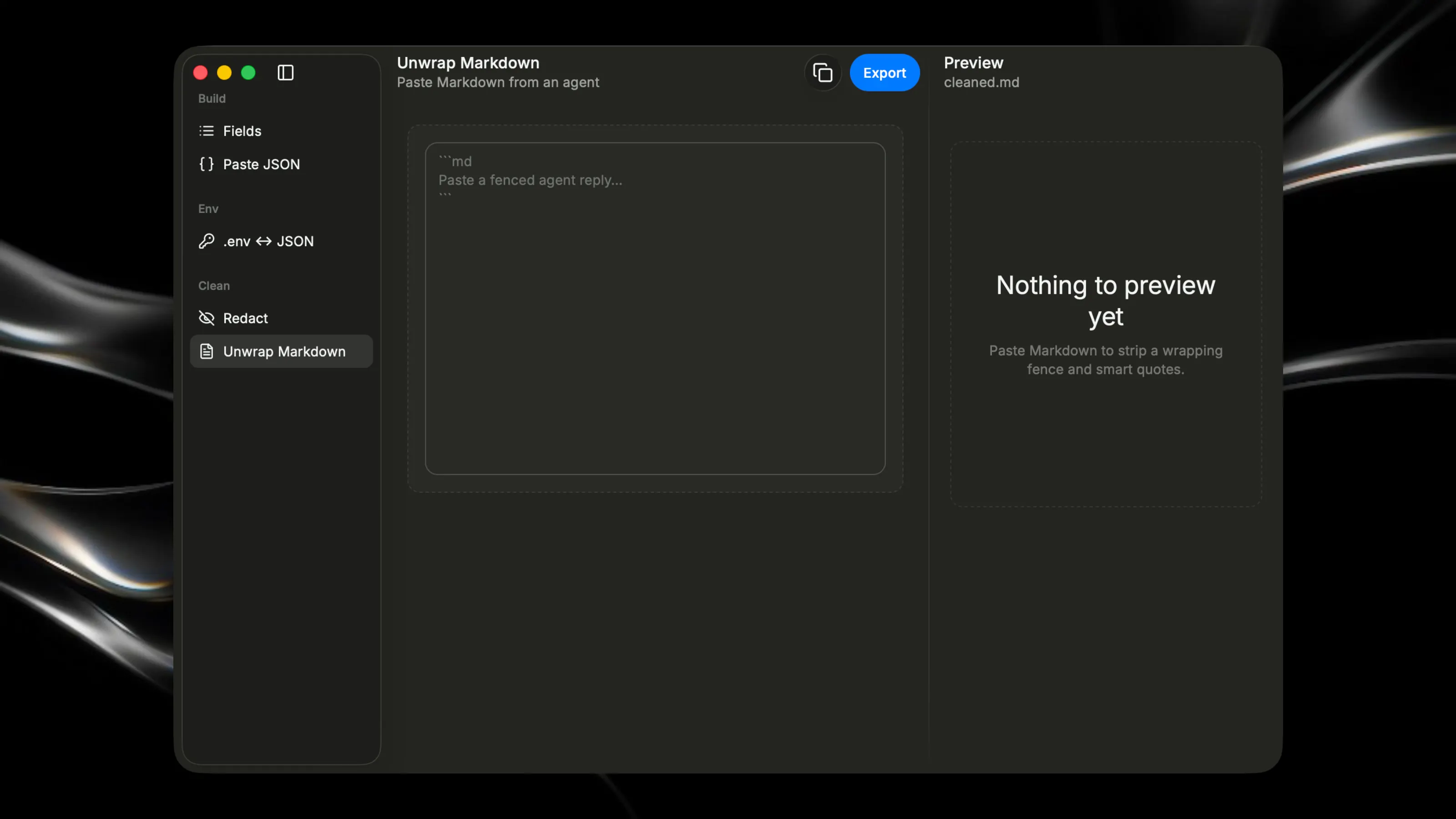The width and height of the screenshot is (1456, 819).
Task: Click the key icon for .env
Action: [206, 241]
